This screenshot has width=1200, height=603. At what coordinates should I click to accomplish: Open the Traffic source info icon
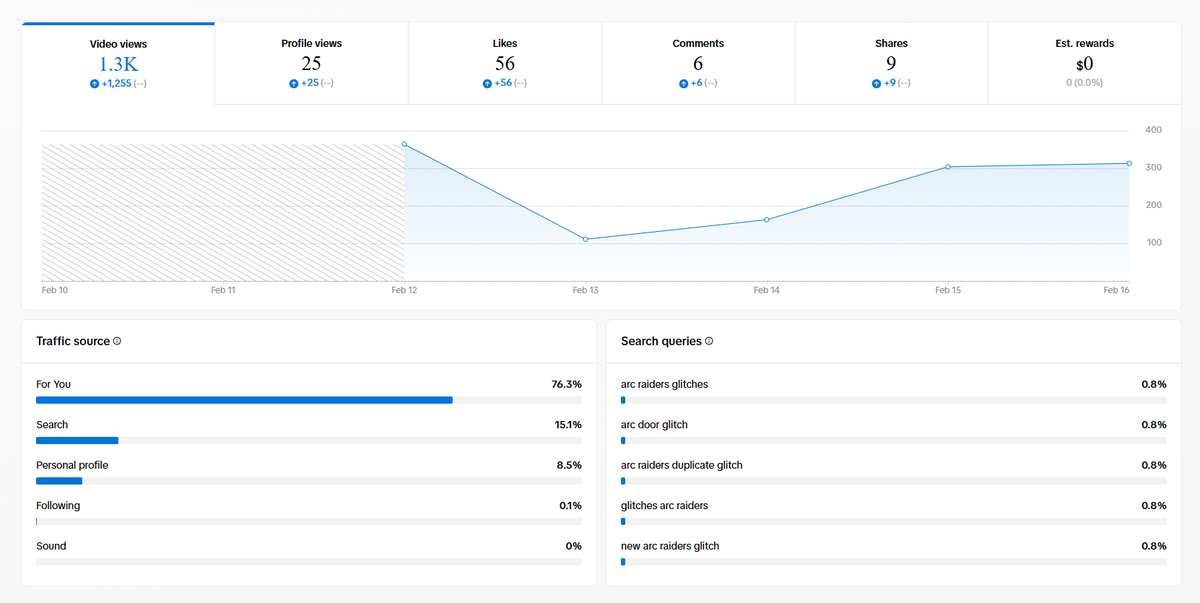click(117, 341)
